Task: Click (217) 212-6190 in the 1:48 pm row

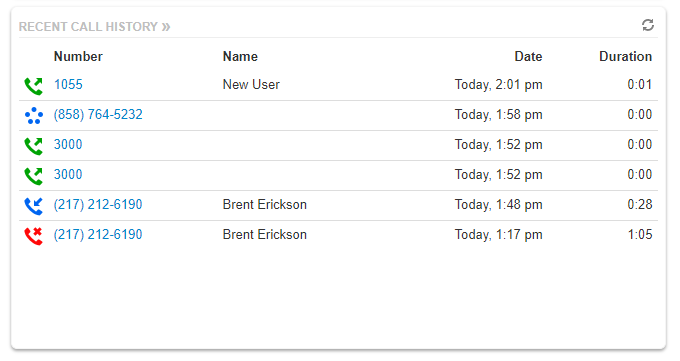Action: (98, 204)
